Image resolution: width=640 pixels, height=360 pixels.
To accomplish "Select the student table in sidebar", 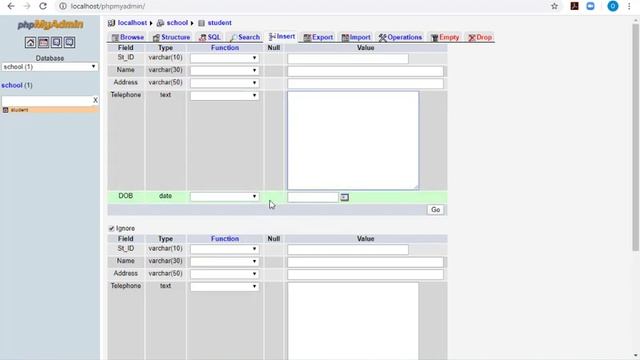I will tap(20, 110).
